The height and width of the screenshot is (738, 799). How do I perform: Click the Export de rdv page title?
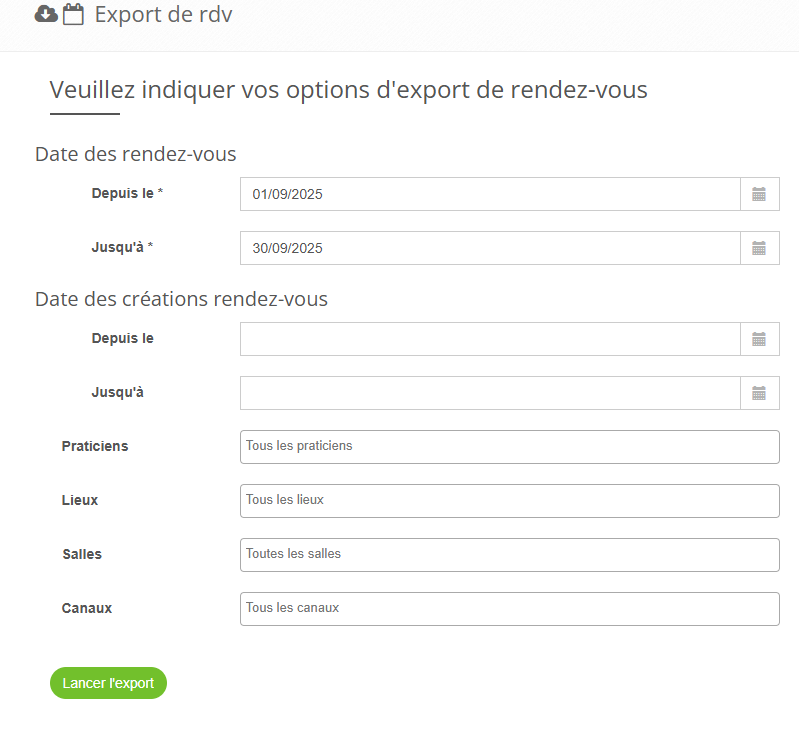[163, 15]
